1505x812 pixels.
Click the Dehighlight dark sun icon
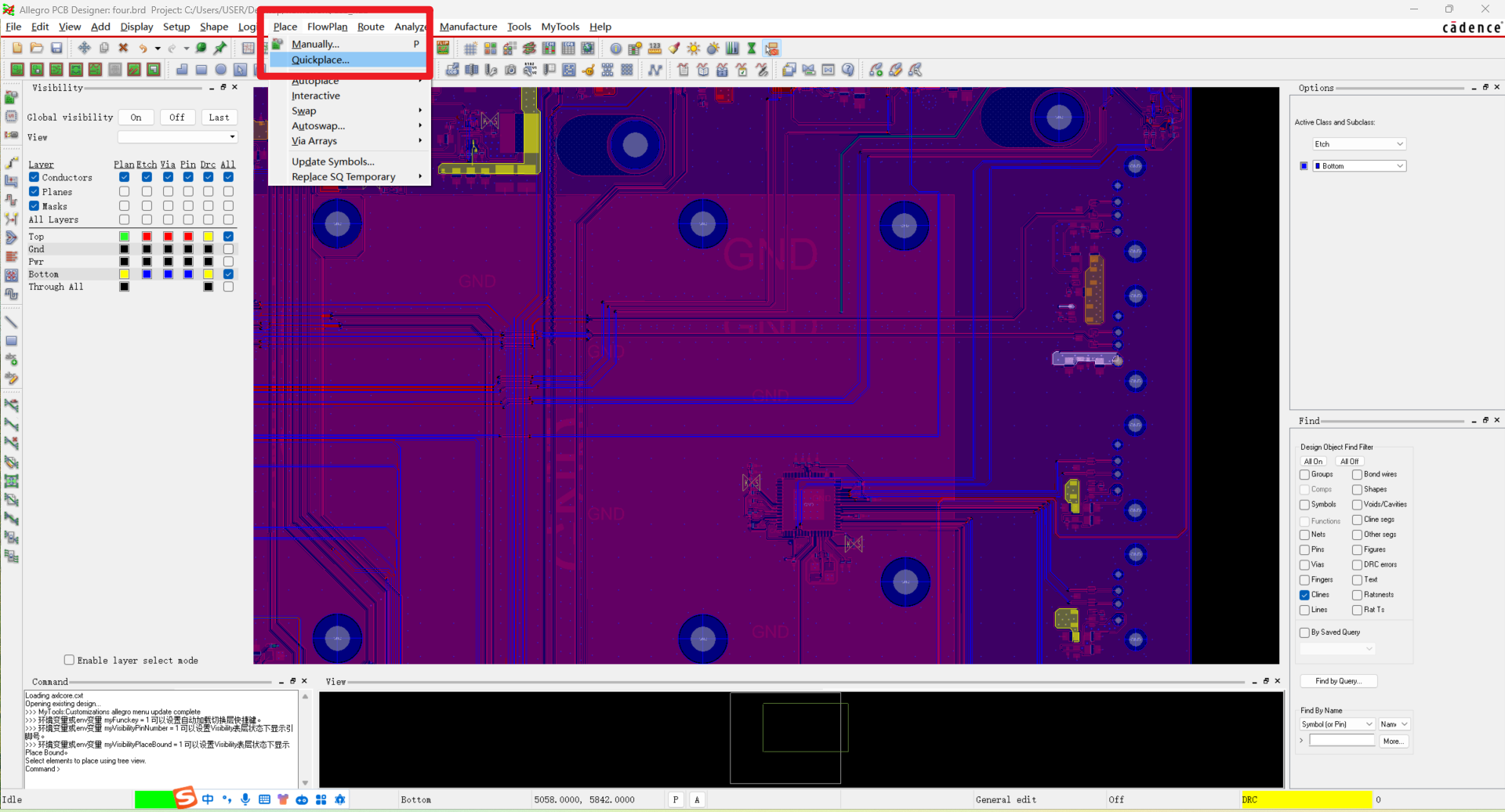point(713,49)
